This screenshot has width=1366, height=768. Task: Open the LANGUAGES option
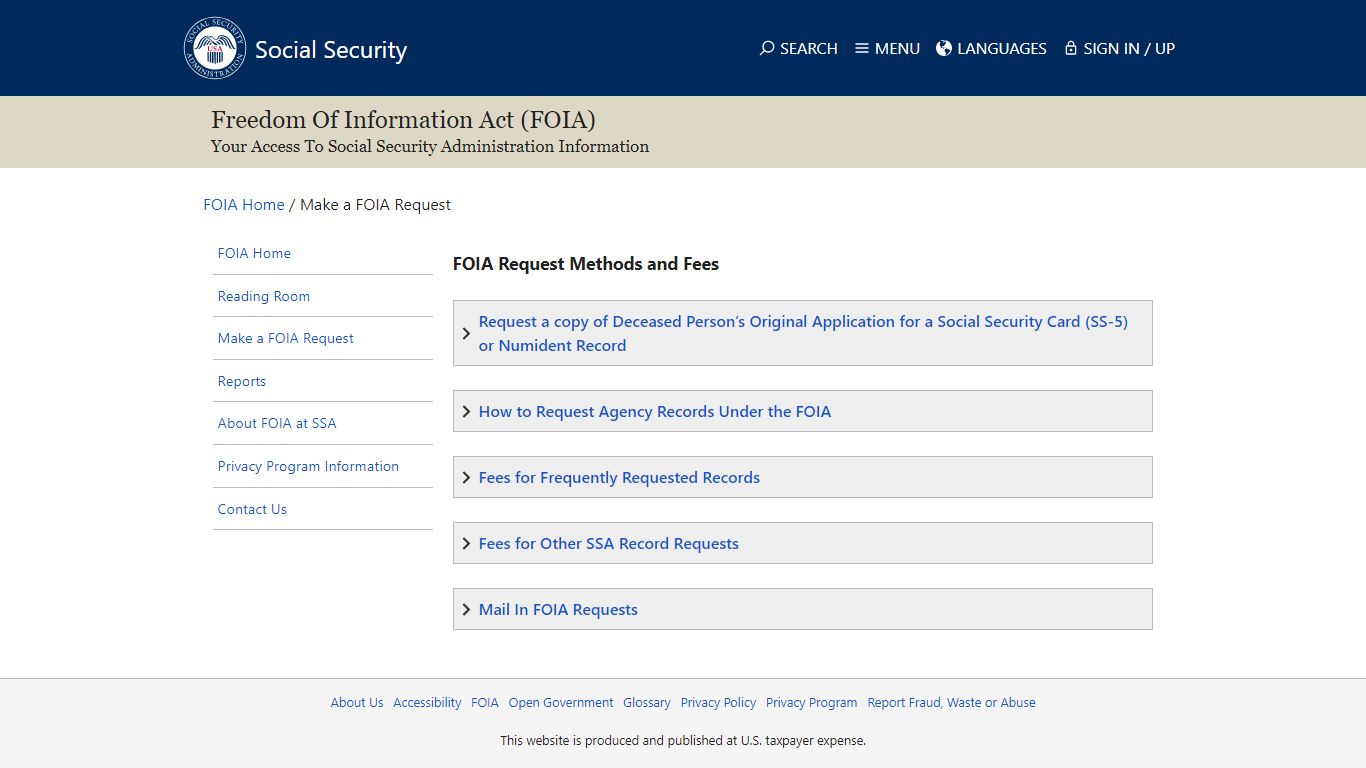click(x=1002, y=48)
